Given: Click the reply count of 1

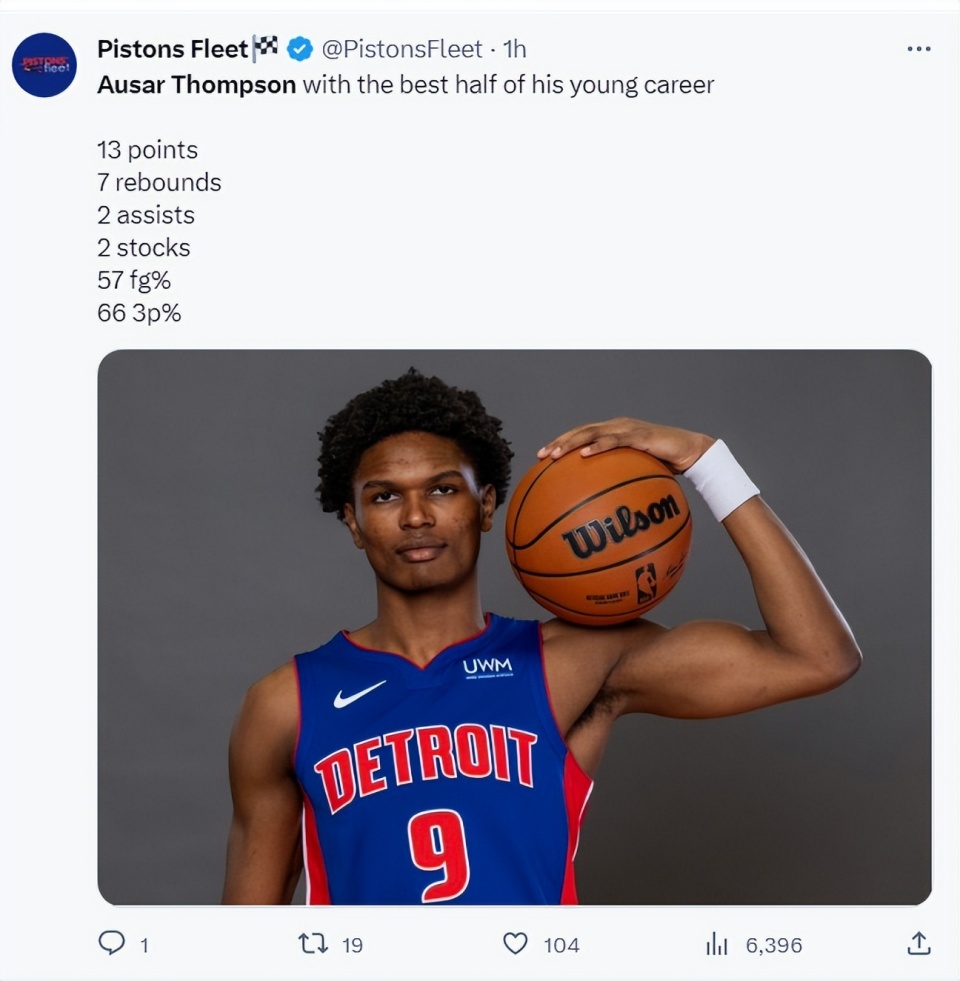Looking at the screenshot, I should [144, 944].
